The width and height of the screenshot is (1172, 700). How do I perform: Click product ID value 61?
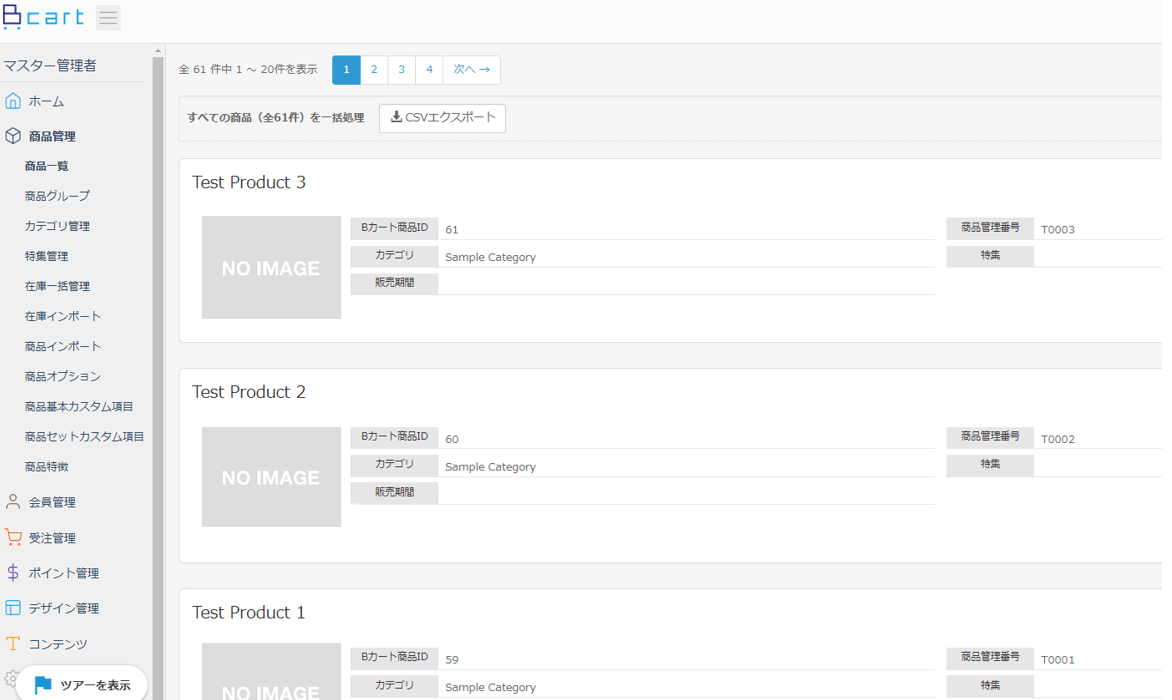click(451, 229)
